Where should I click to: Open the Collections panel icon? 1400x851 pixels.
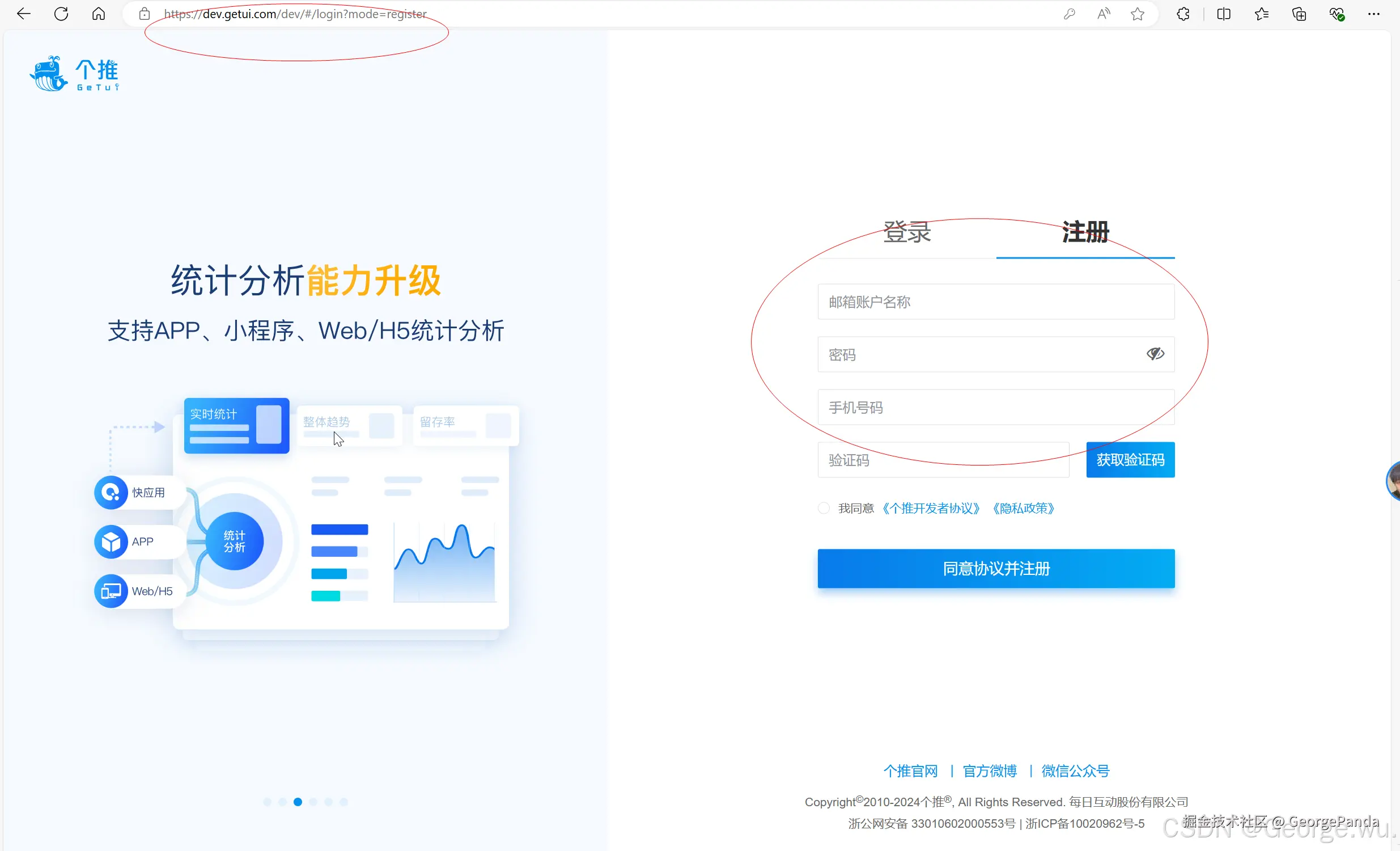1300,14
